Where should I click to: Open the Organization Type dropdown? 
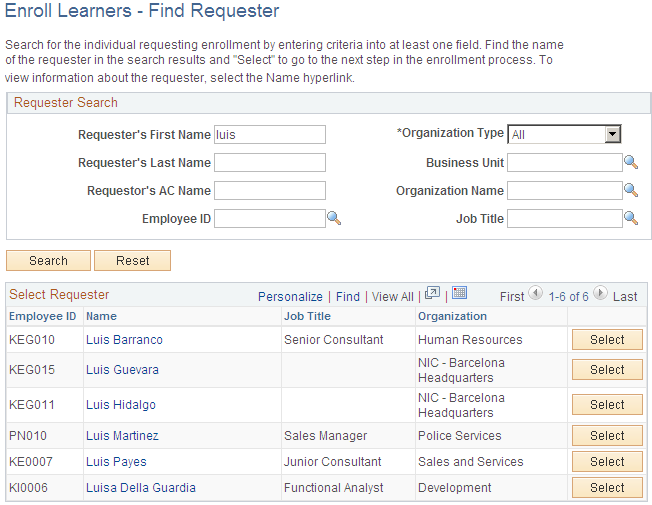pos(564,134)
